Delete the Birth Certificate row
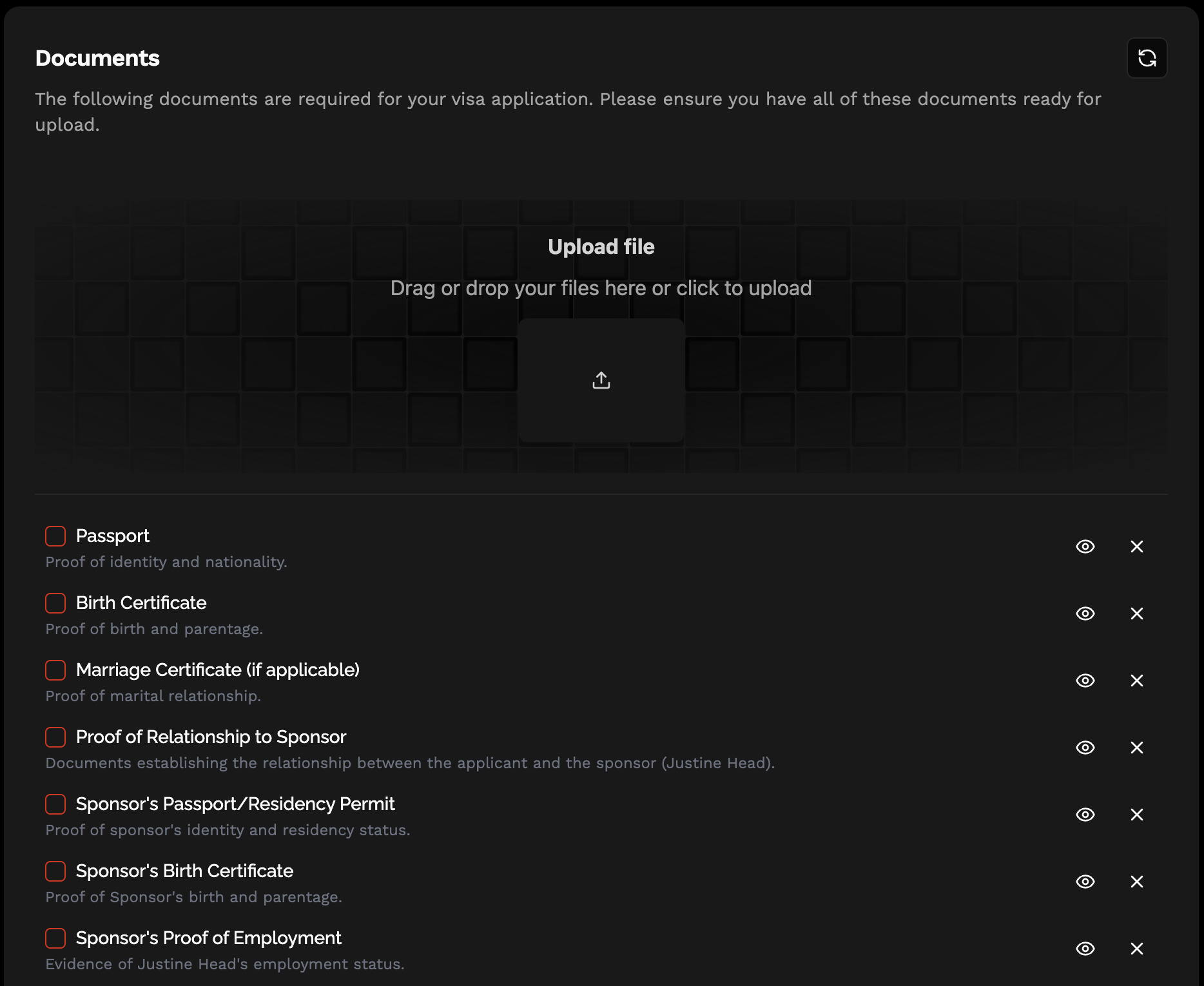Viewport: 1204px width, 986px height. (1136, 614)
